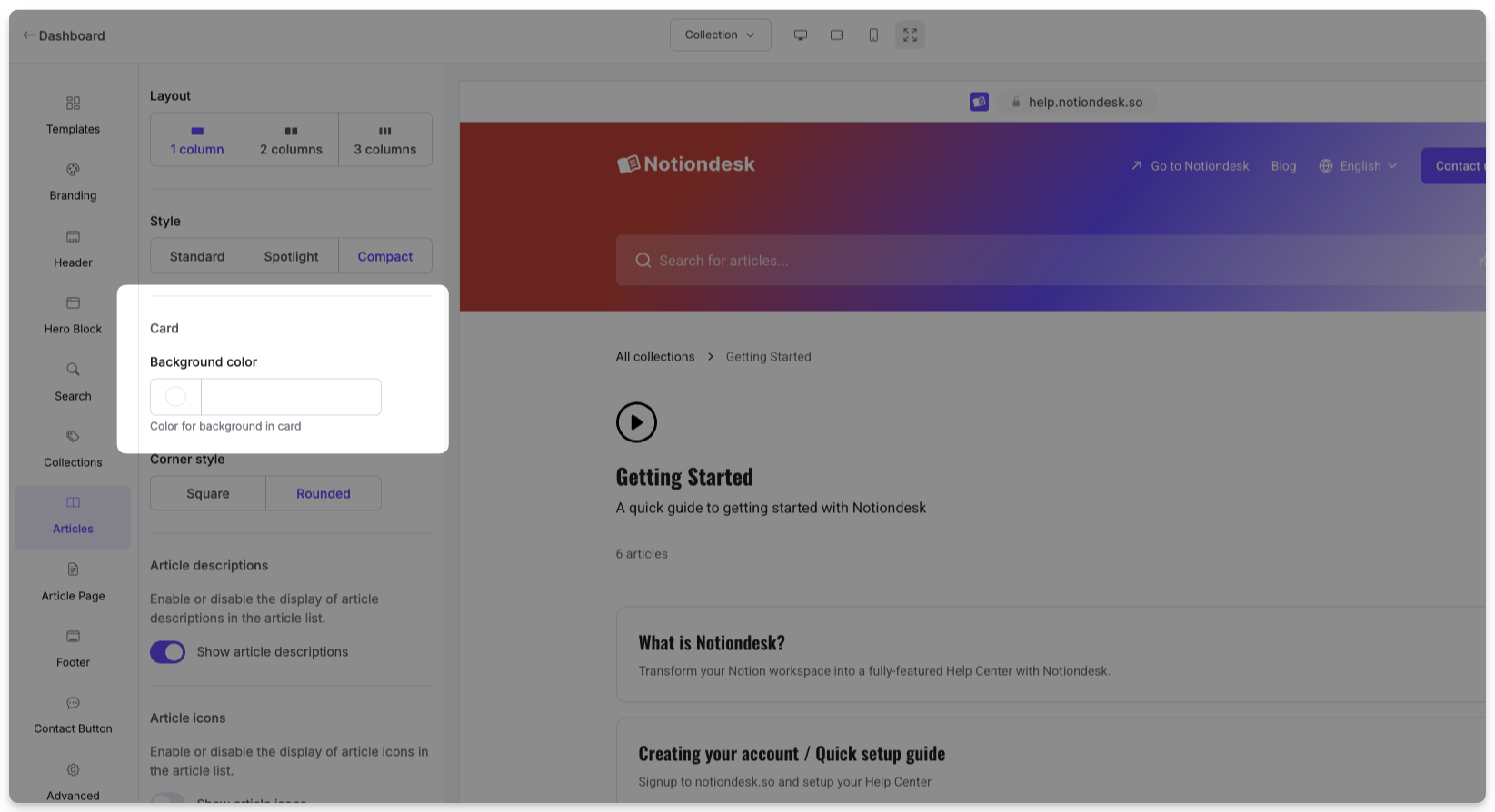Open Blog link in preview header
This screenshot has height=812, width=1495.
(x=1283, y=166)
